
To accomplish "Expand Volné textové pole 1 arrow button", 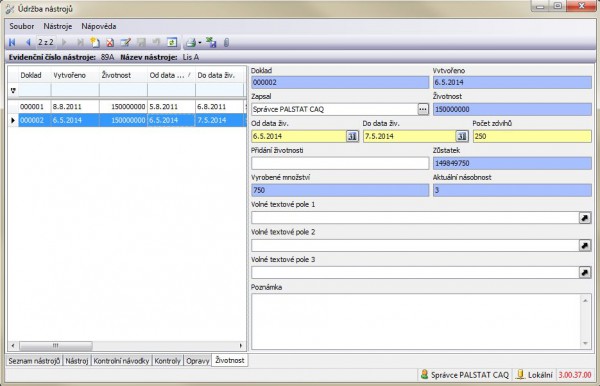I will point(585,218).
